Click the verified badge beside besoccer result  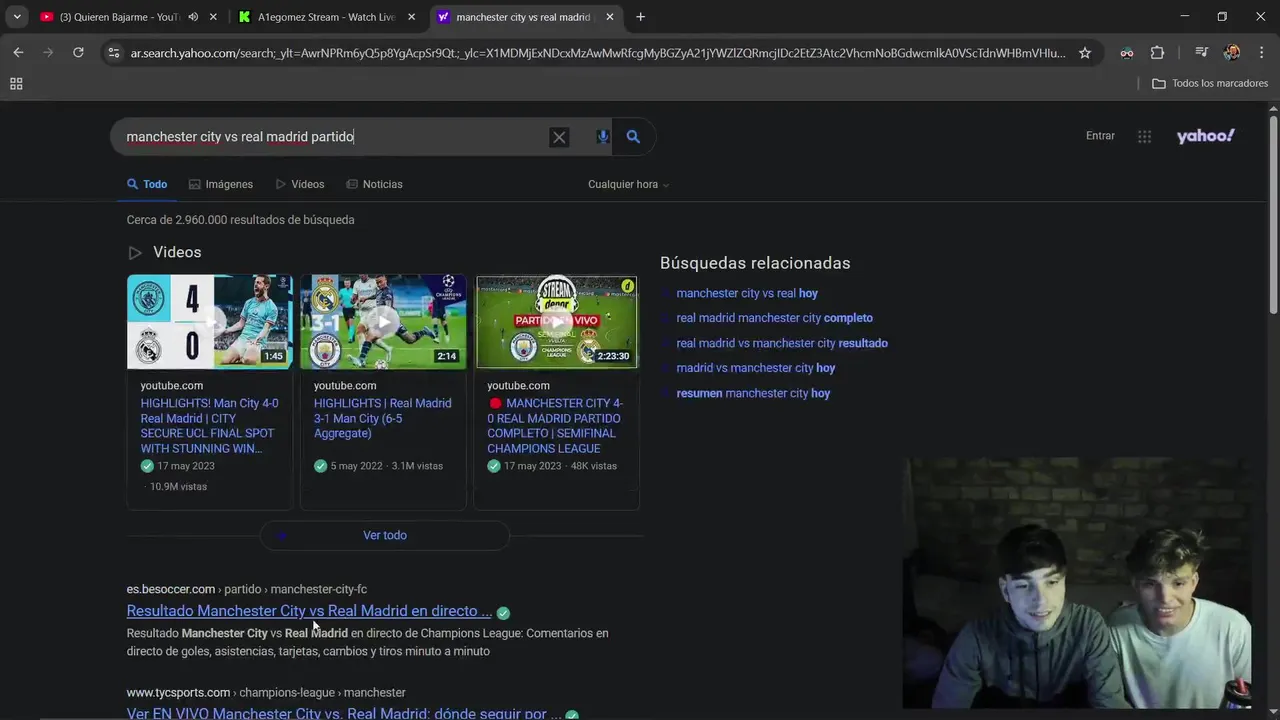click(x=503, y=613)
